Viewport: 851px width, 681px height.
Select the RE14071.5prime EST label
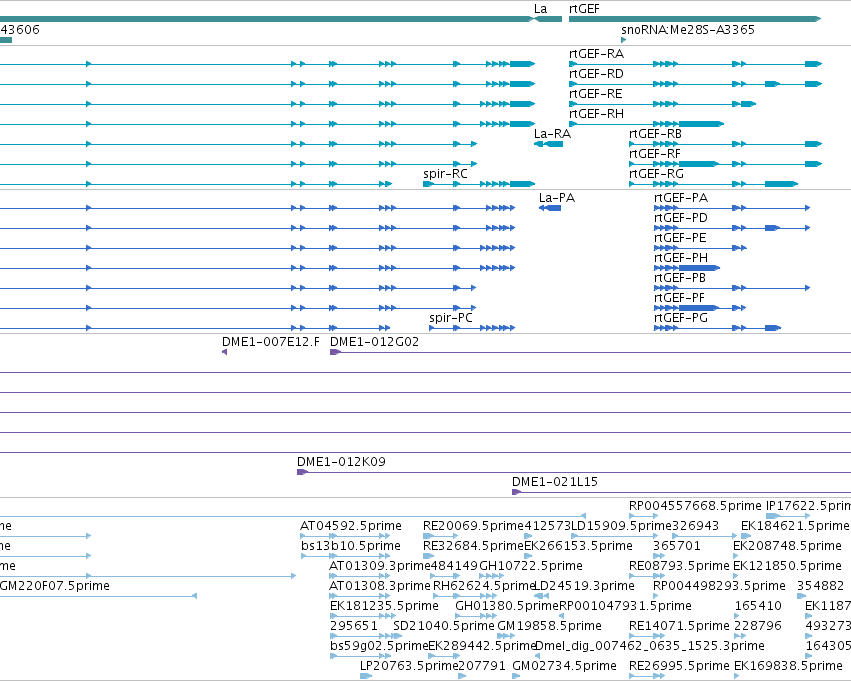tap(679, 627)
